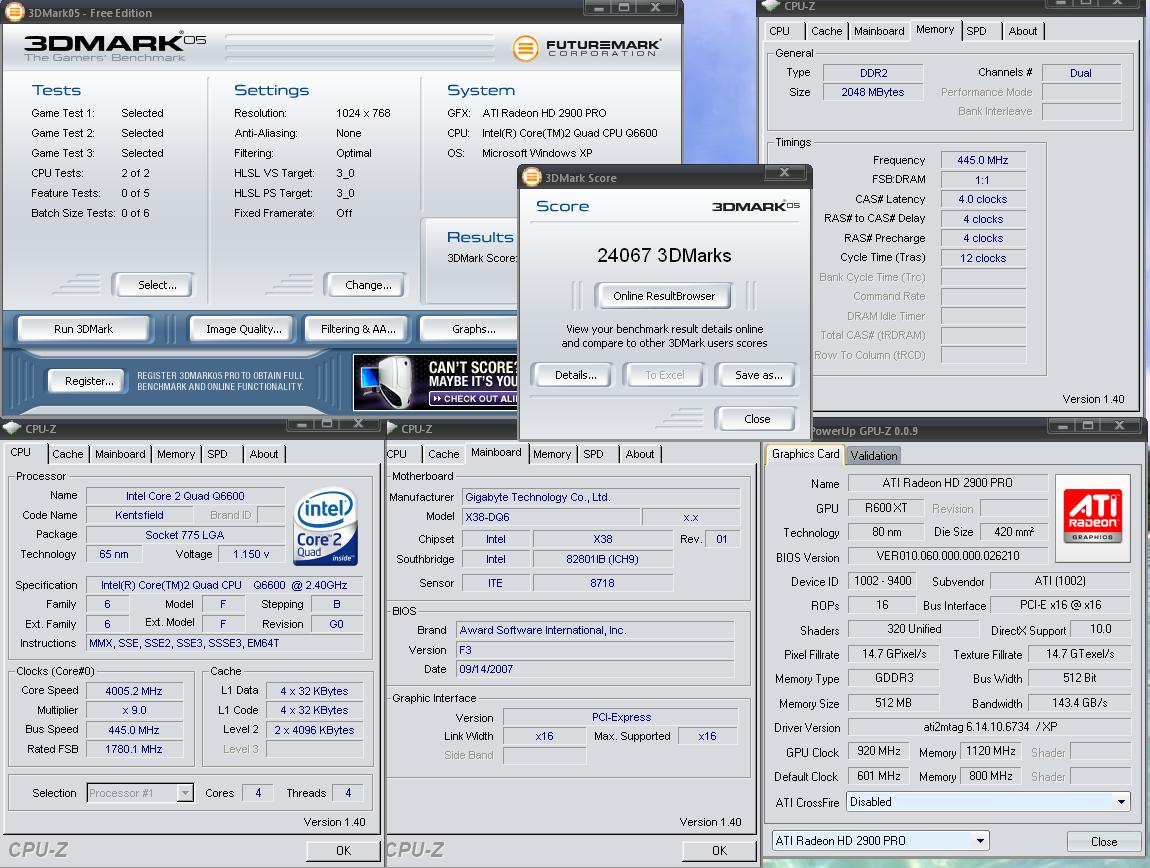Switch to Validation tab in GPU-Z
This screenshot has height=868, width=1150.
(874, 456)
